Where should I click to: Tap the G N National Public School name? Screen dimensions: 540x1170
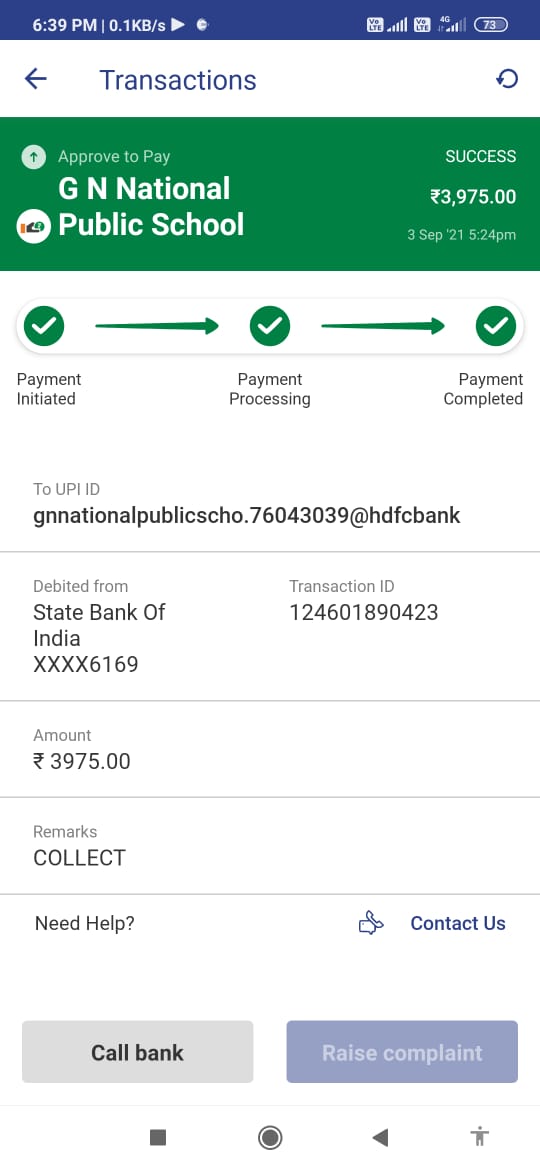[151, 207]
